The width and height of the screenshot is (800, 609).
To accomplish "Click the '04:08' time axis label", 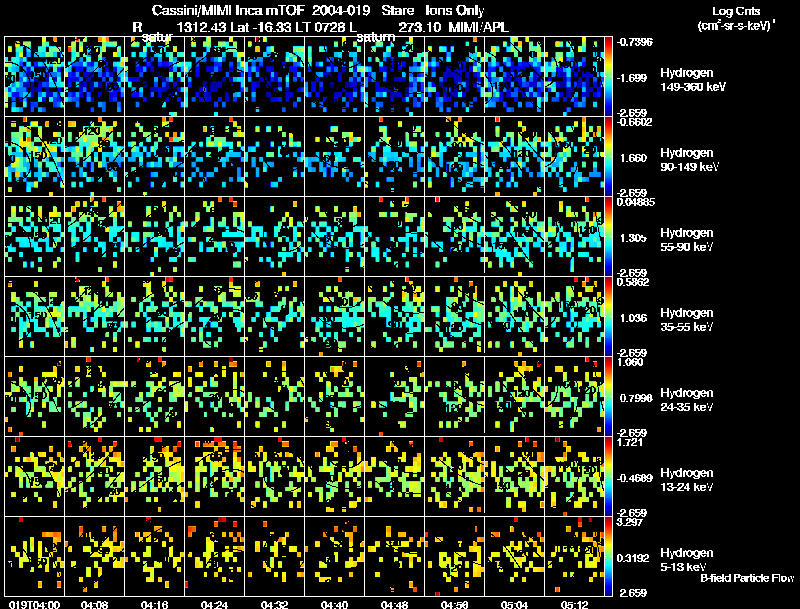I will click(x=94, y=604).
